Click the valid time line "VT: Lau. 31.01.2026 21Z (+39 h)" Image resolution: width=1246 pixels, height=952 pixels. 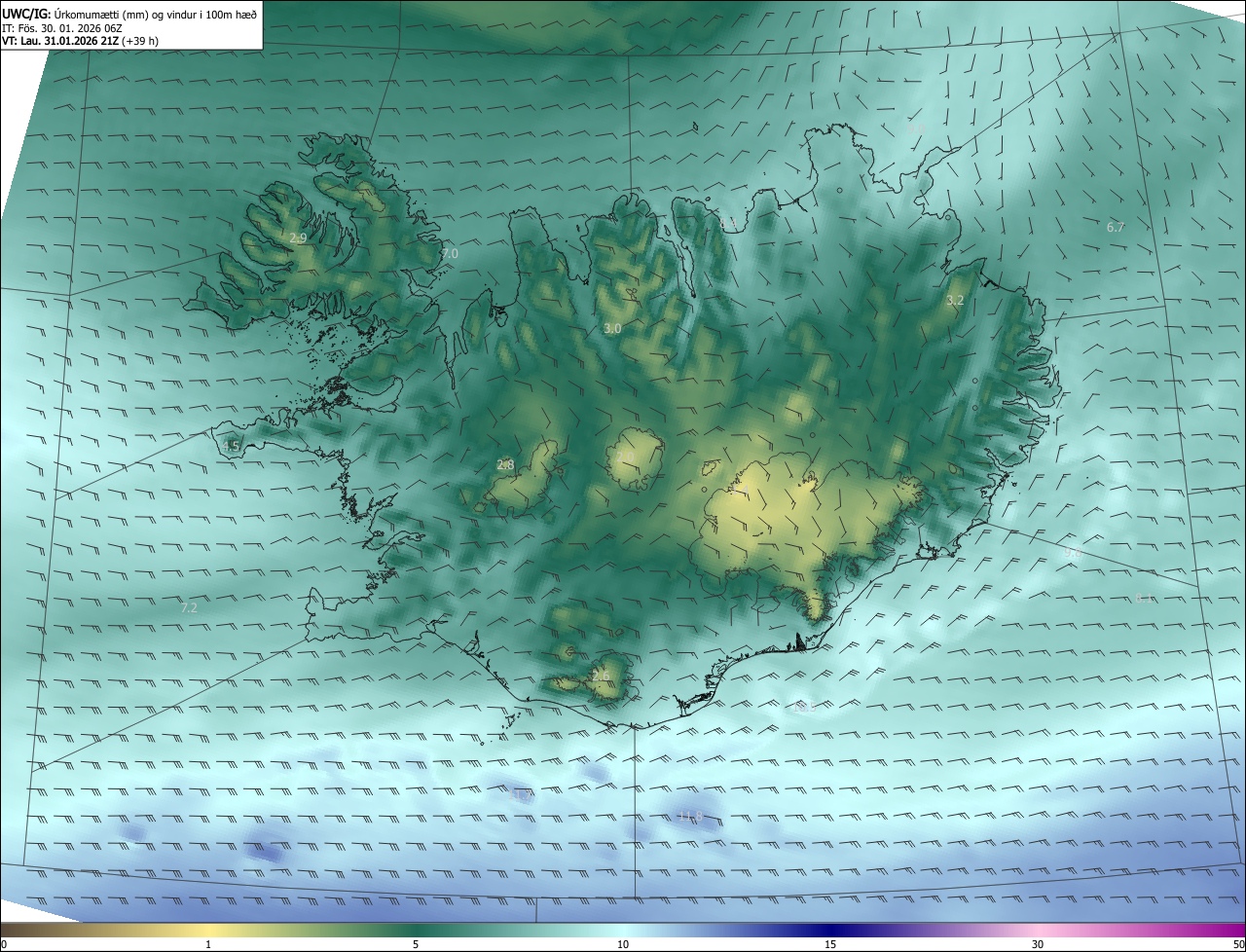pos(81,41)
